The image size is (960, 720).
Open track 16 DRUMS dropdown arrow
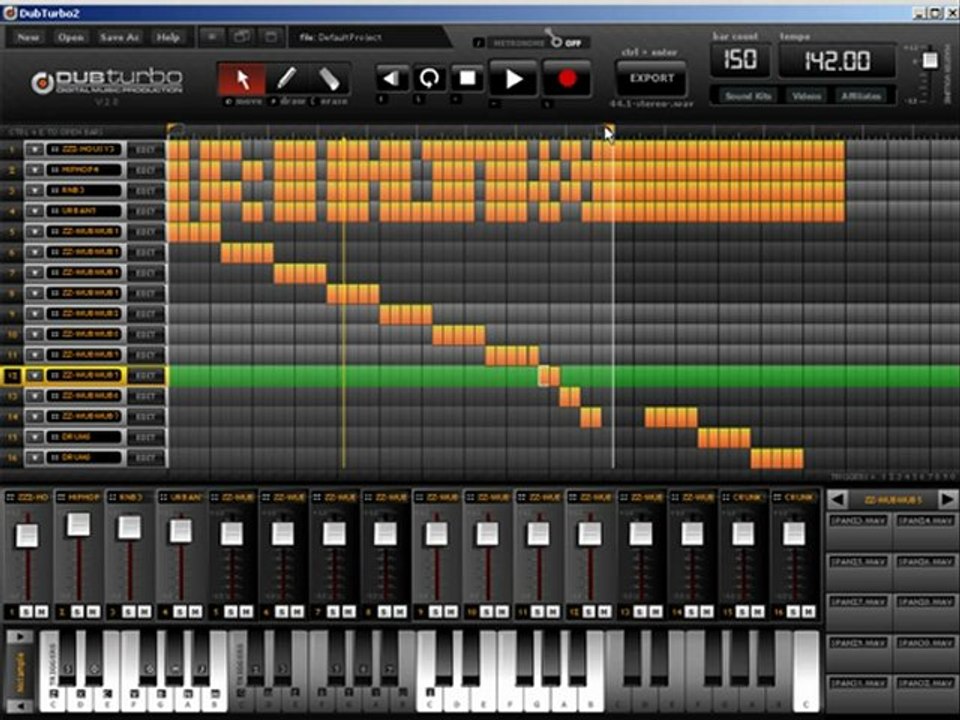pos(34,457)
